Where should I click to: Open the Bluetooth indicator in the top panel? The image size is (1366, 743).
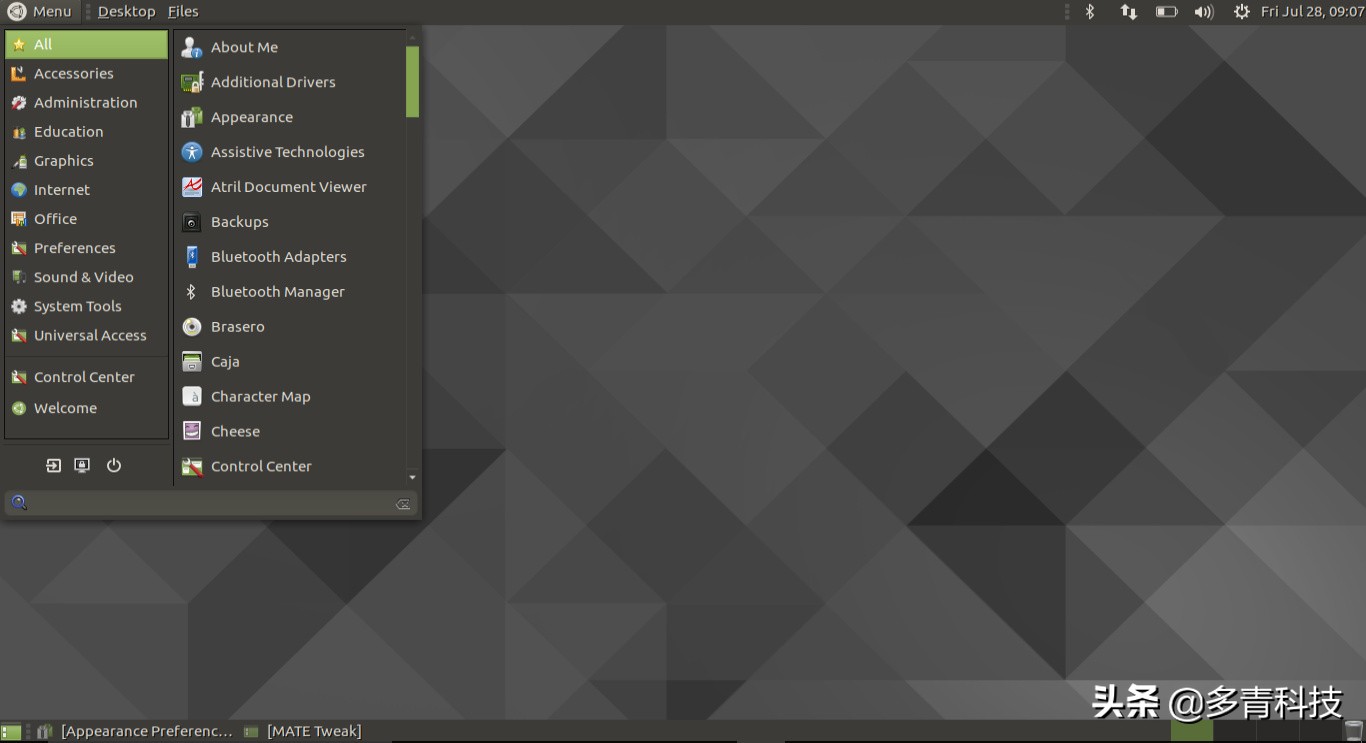(1090, 12)
